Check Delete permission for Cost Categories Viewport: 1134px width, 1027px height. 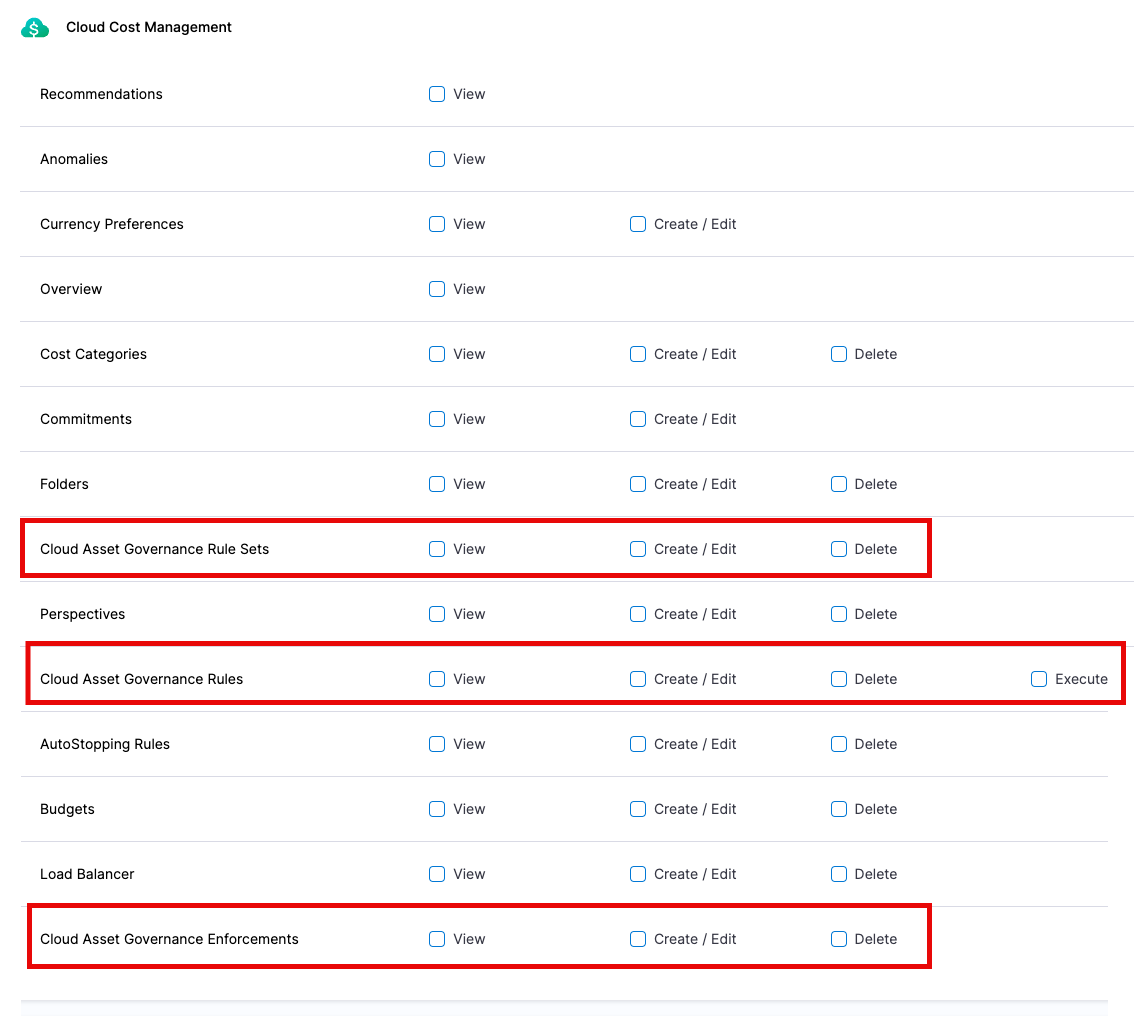(839, 354)
